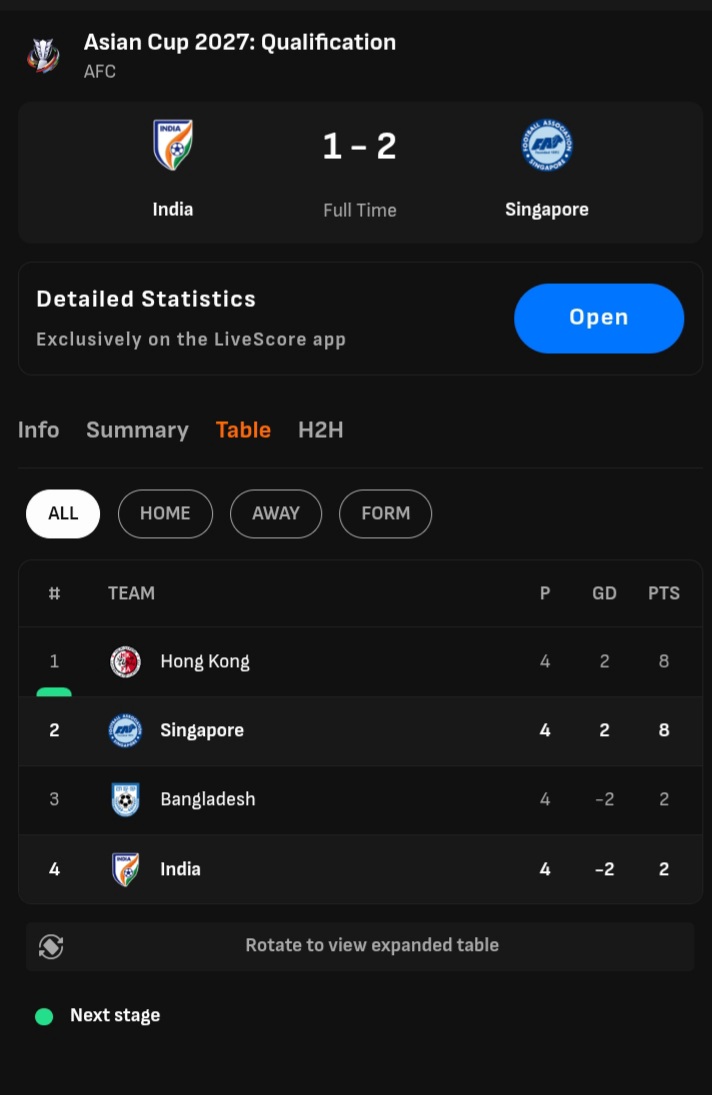Open India team crest in match header

click(x=173, y=145)
